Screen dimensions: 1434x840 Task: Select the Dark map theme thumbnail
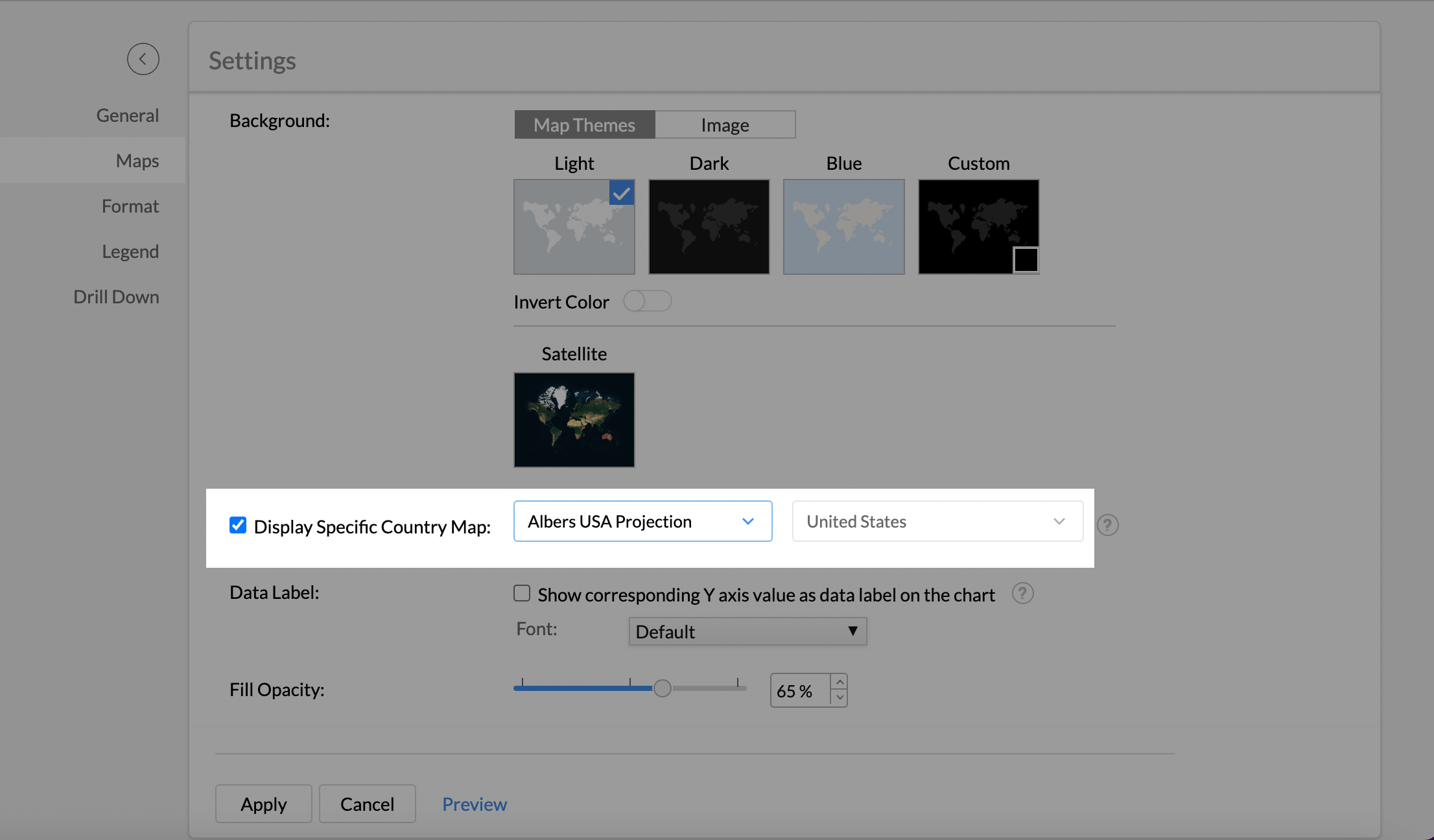pos(709,227)
